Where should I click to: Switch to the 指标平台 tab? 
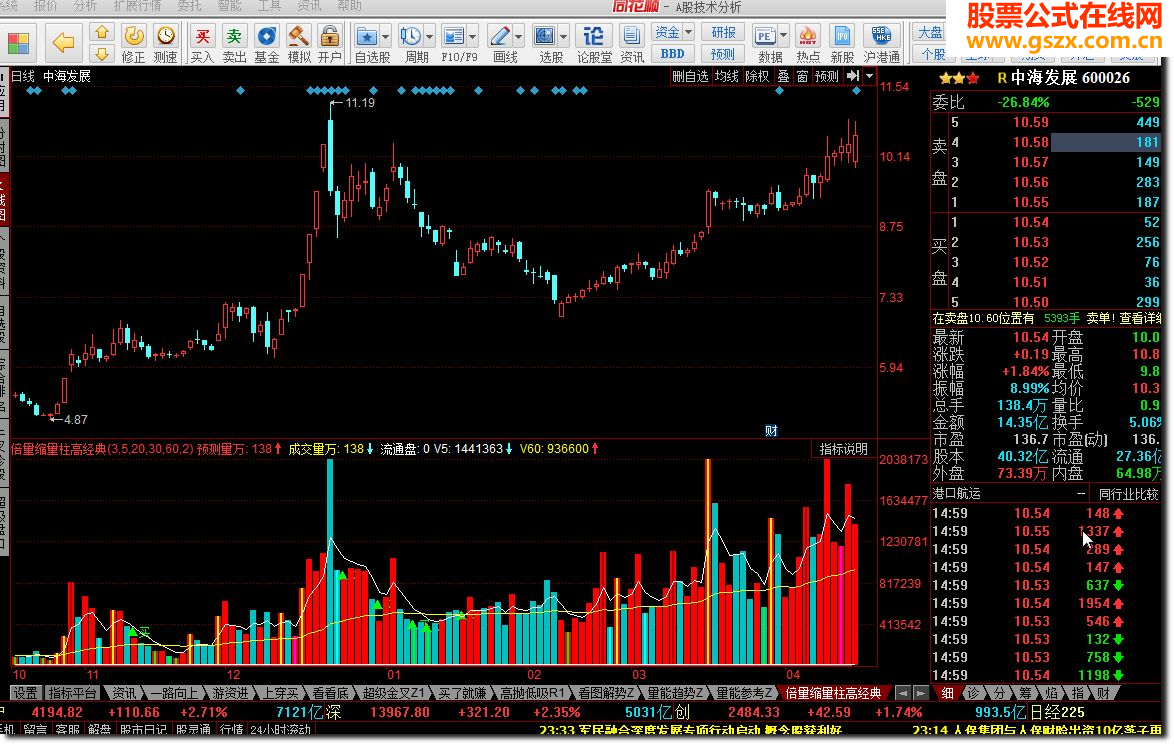tap(73, 693)
